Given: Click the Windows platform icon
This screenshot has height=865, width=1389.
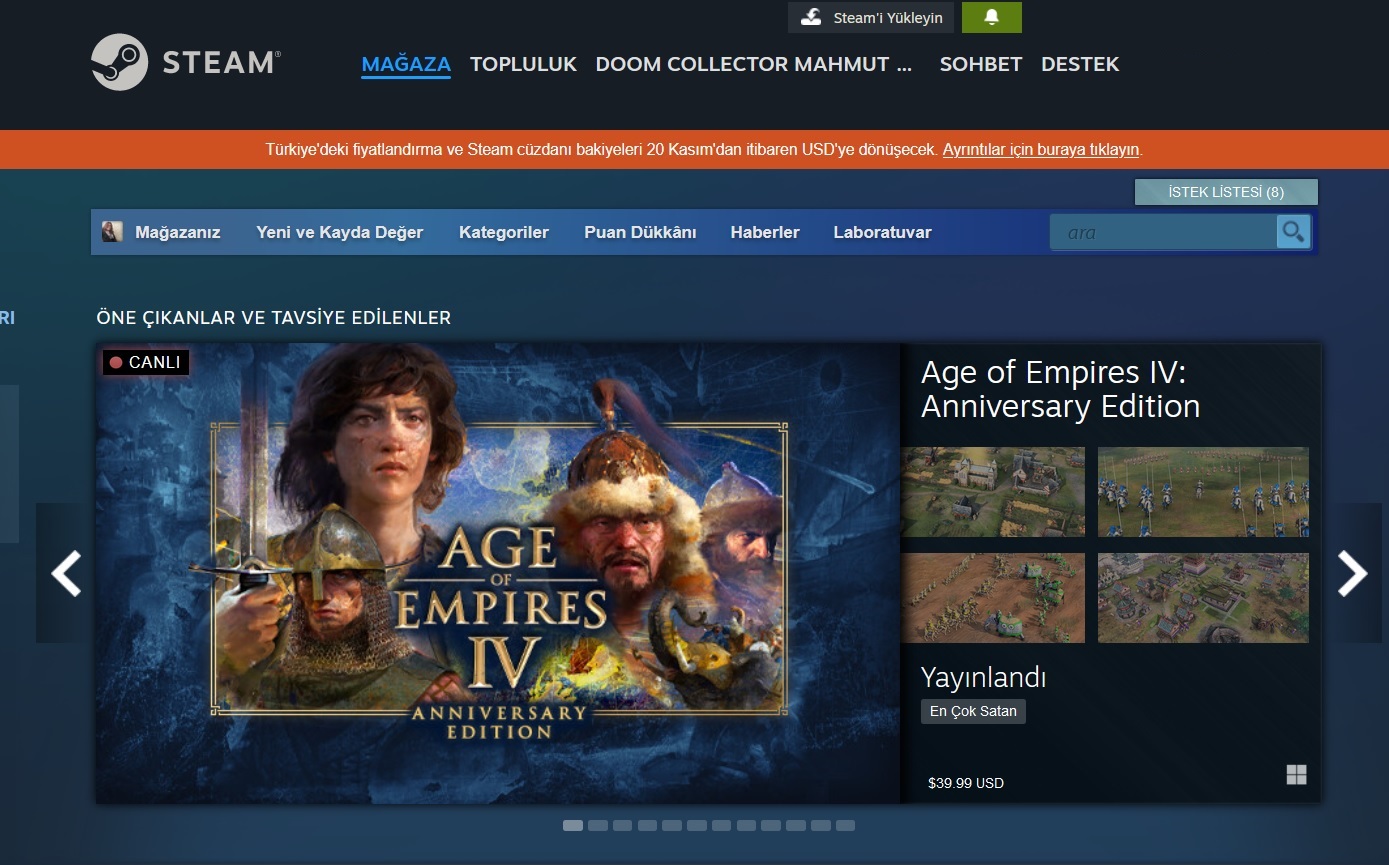Looking at the screenshot, I should (x=1296, y=774).
